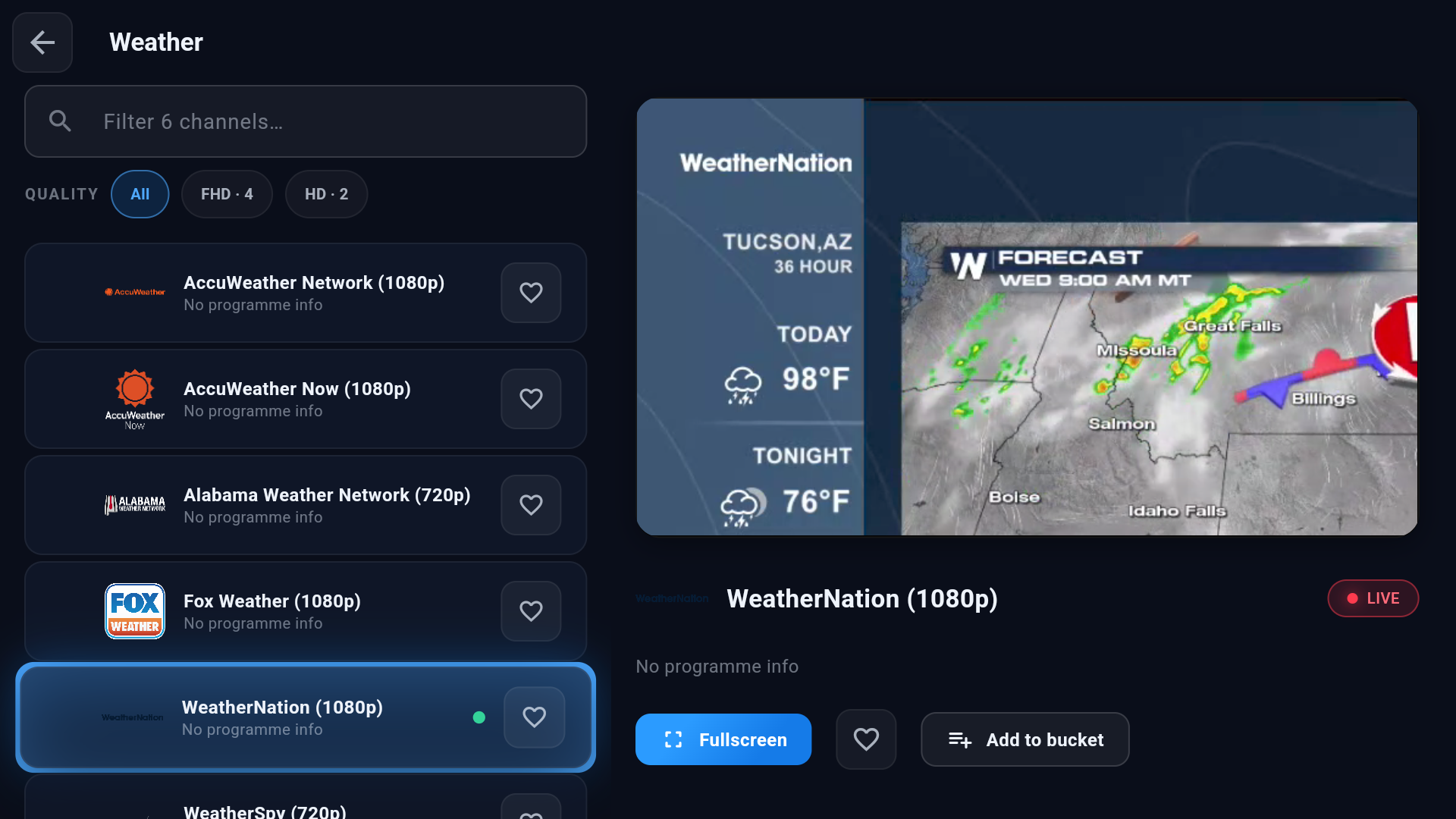Open Alabama Weather Network (720p) channel
The image size is (1456, 819).
[x=306, y=505]
